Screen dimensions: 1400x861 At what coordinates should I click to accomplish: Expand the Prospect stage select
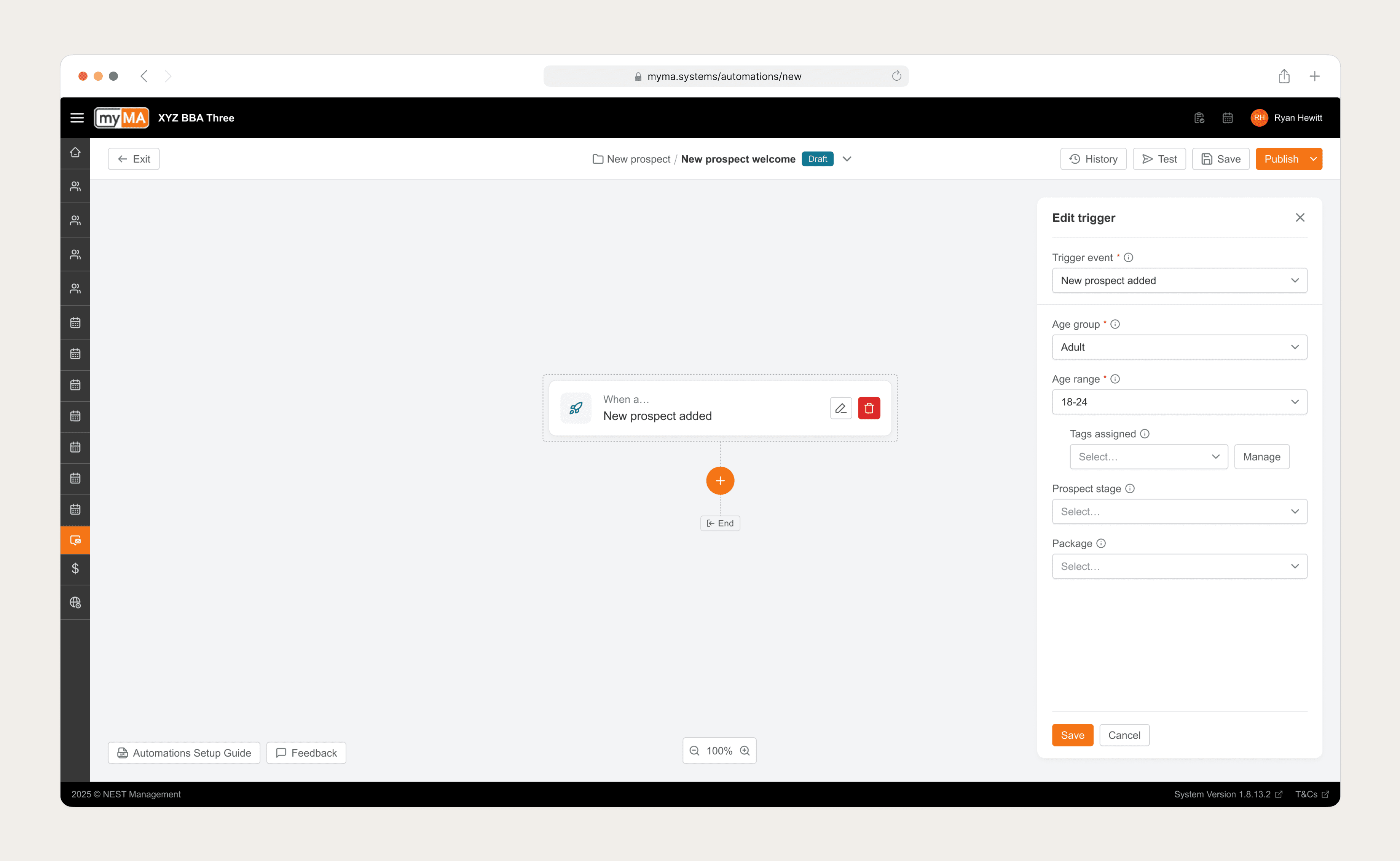pos(1179,511)
